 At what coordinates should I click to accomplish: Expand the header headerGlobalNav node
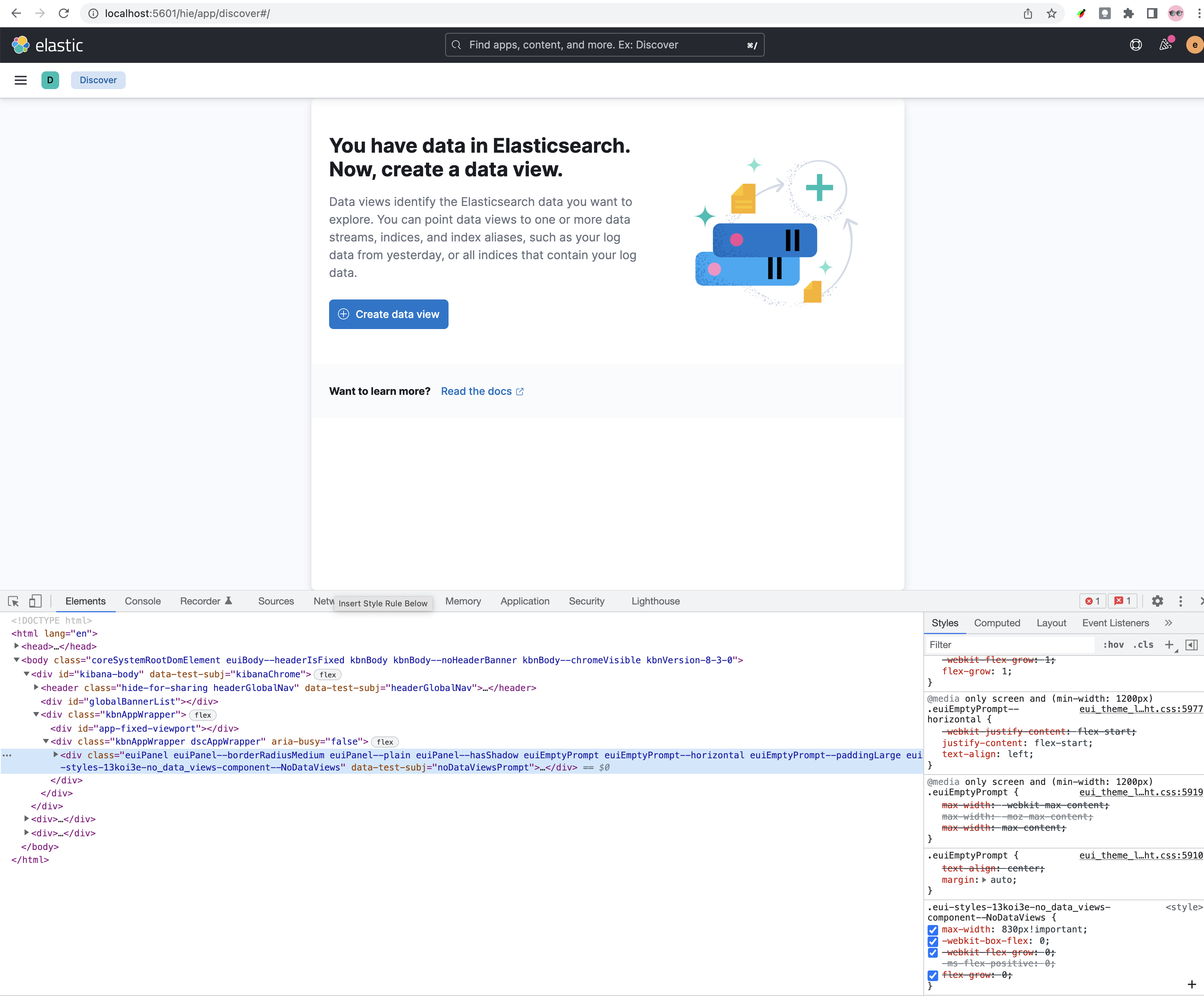pyautogui.click(x=36, y=687)
